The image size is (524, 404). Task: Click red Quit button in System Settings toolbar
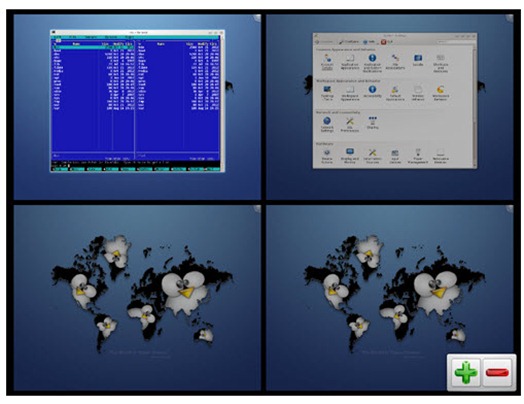click(x=387, y=42)
